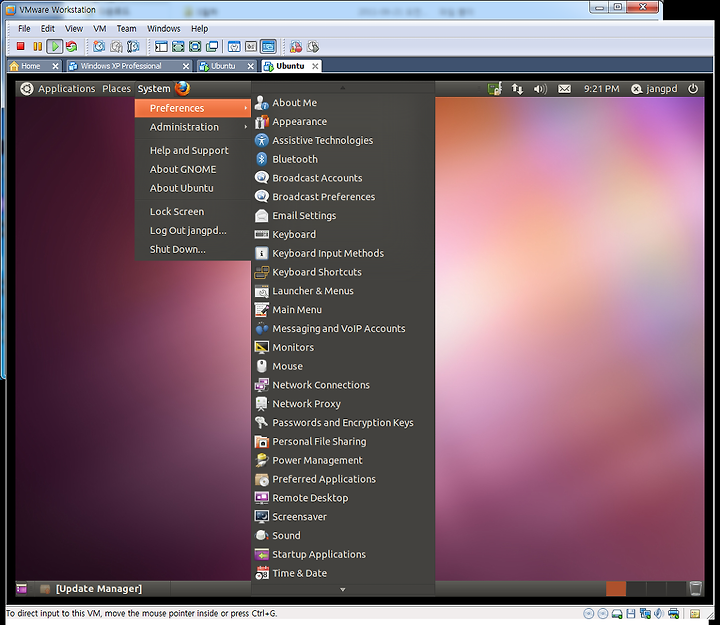The height and width of the screenshot is (625, 720).
Task: Click the Take Snapshot clock icon
Action: point(99,46)
